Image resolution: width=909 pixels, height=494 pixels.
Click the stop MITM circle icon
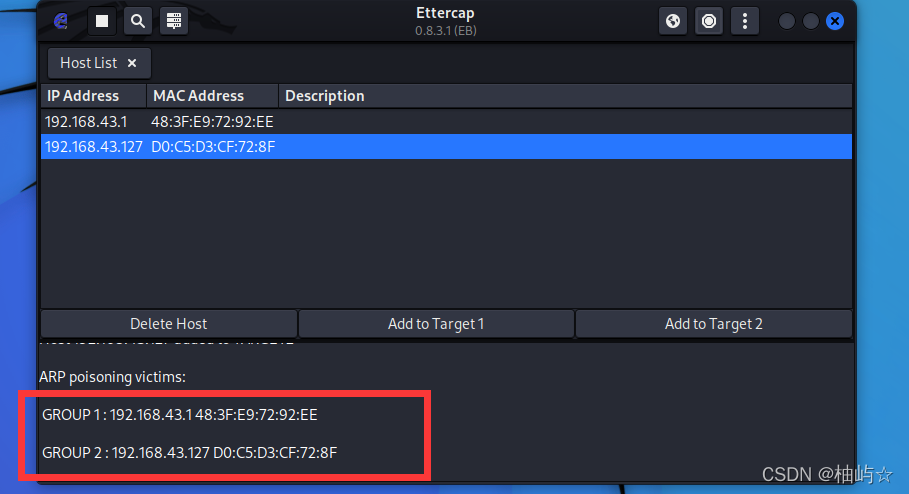pyautogui.click(x=709, y=21)
